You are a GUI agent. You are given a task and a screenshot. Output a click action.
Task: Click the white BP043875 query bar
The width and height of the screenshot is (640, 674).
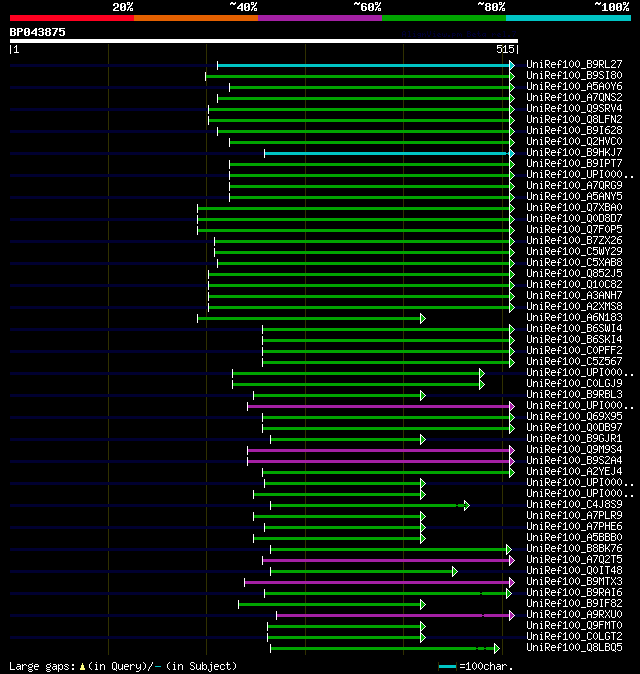point(264,41)
